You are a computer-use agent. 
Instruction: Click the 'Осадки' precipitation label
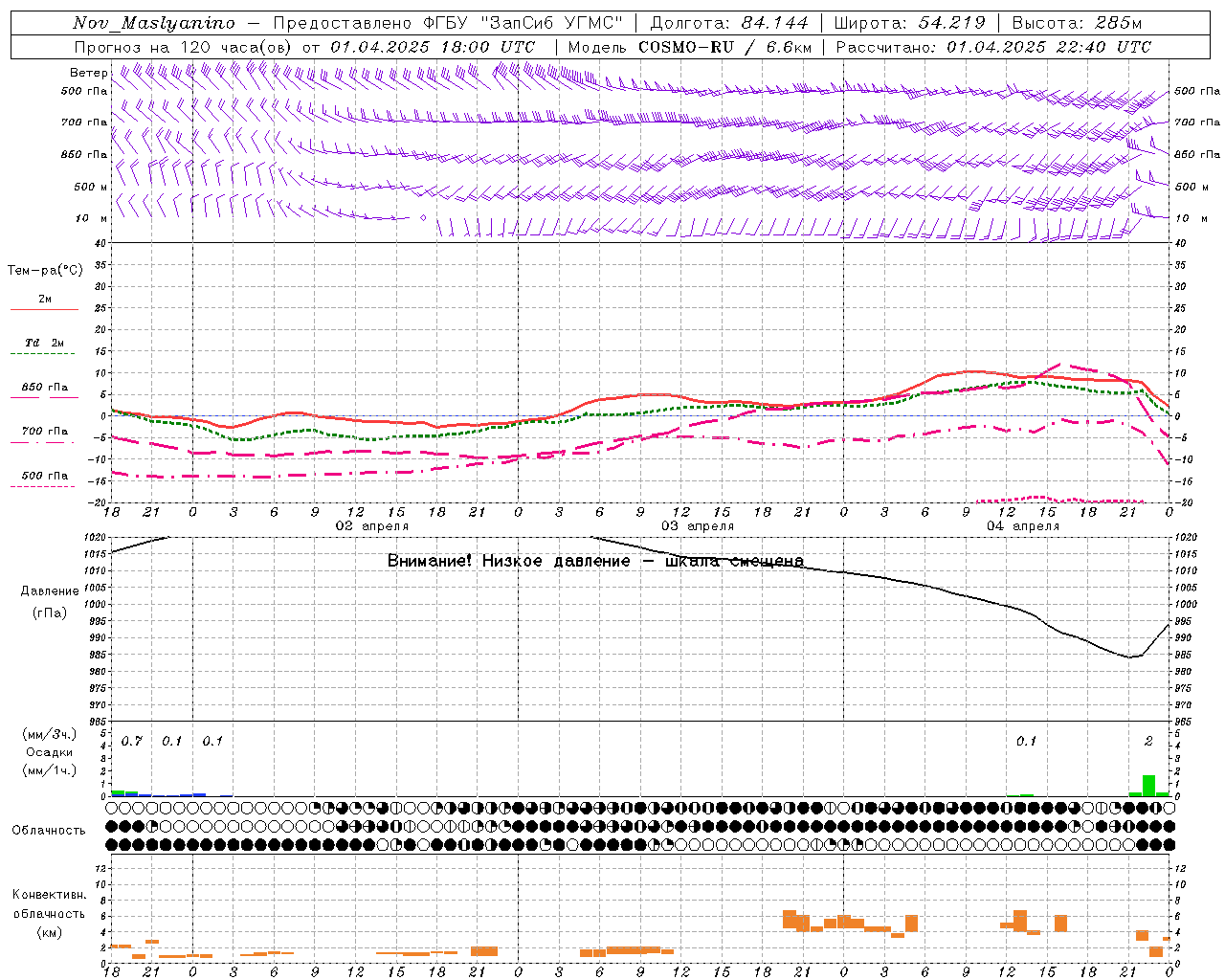point(49,752)
